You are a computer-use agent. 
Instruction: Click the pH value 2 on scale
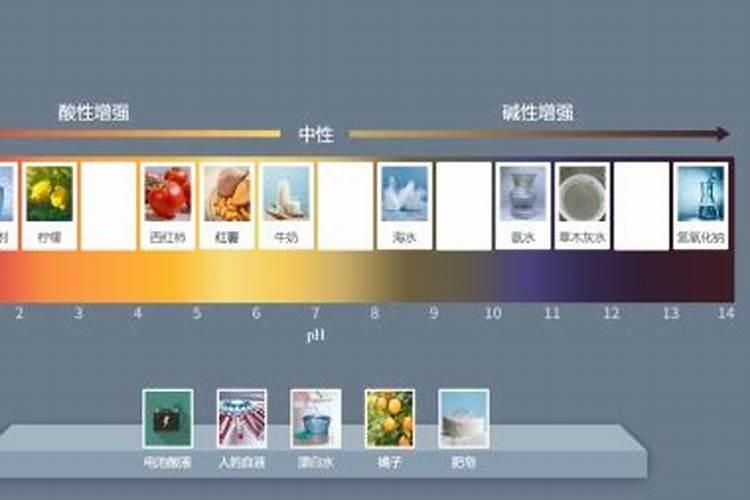click(19, 313)
